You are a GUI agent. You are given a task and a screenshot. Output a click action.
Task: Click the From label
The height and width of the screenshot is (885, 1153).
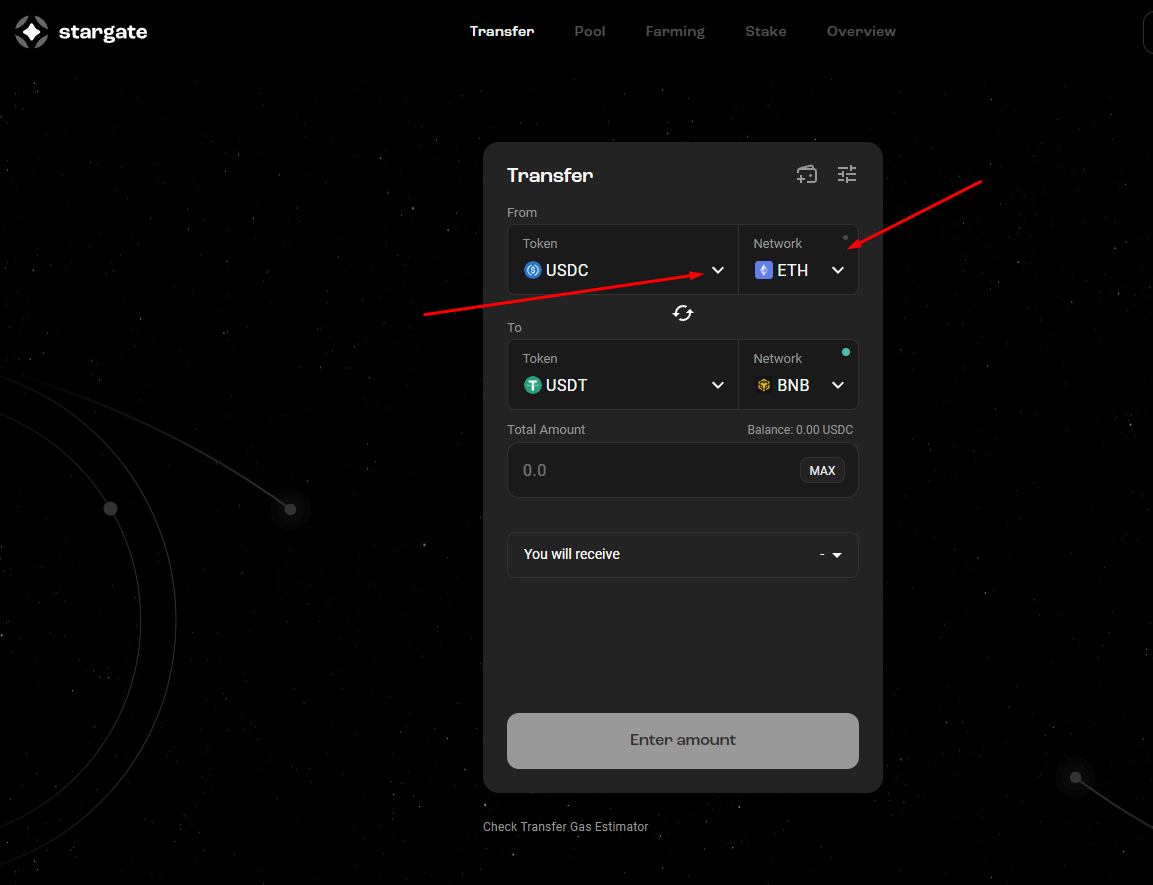(x=522, y=212)
